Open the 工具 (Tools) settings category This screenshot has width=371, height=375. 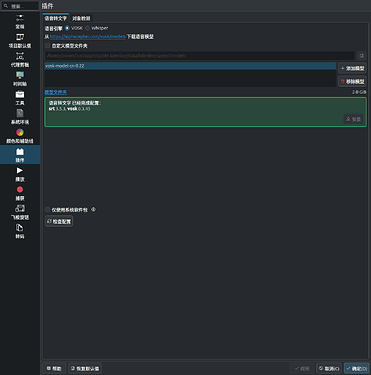coord(20,98)
